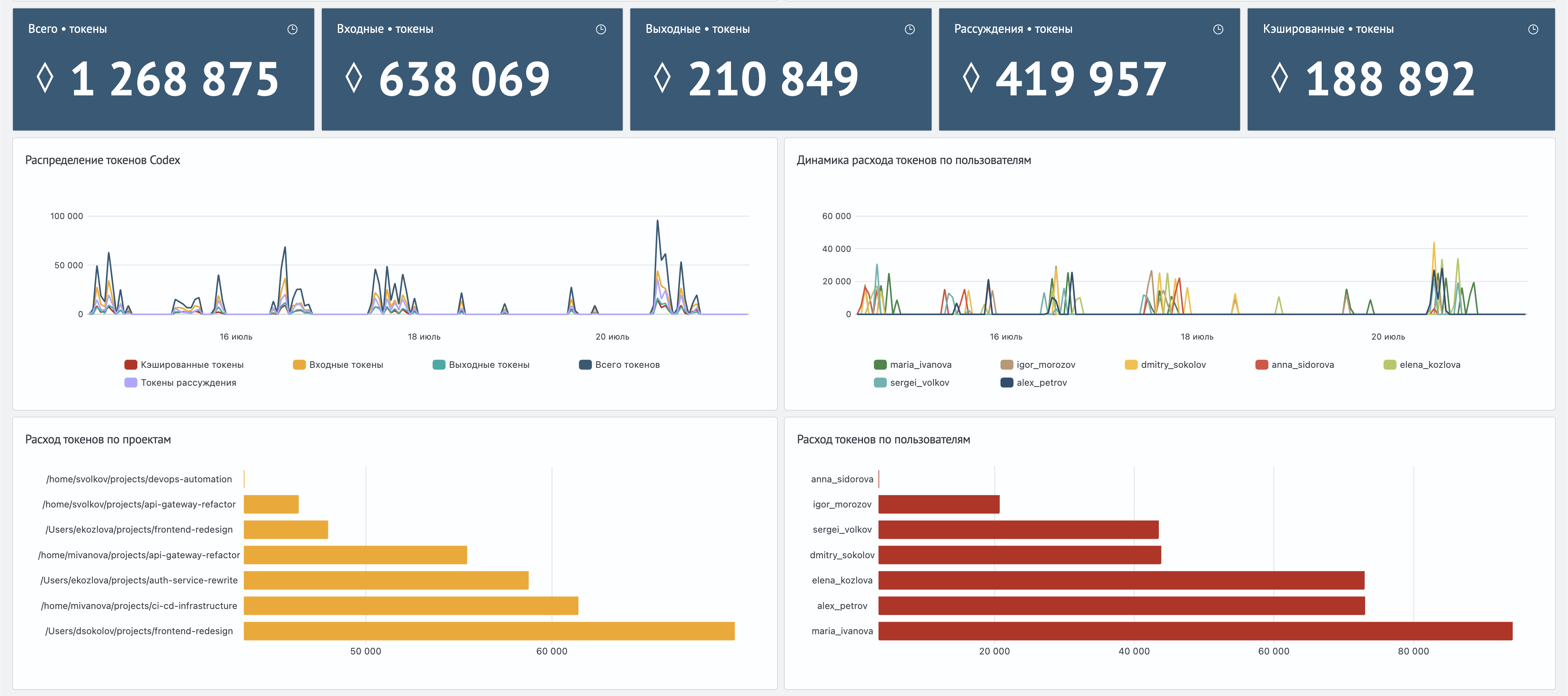
Task: Click 20 июль on the user dynamics chart
Action: (x=1388, y=337)
